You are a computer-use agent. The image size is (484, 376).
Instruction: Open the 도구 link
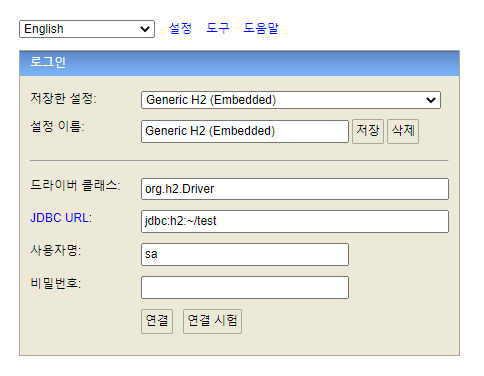[x=218, y=28]
